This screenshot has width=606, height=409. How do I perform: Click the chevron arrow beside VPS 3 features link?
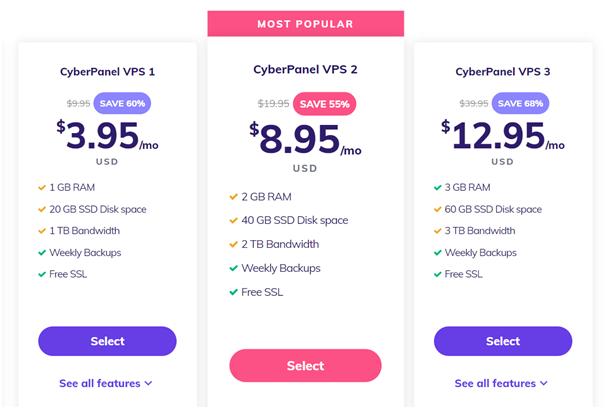(x=544, y=383)
